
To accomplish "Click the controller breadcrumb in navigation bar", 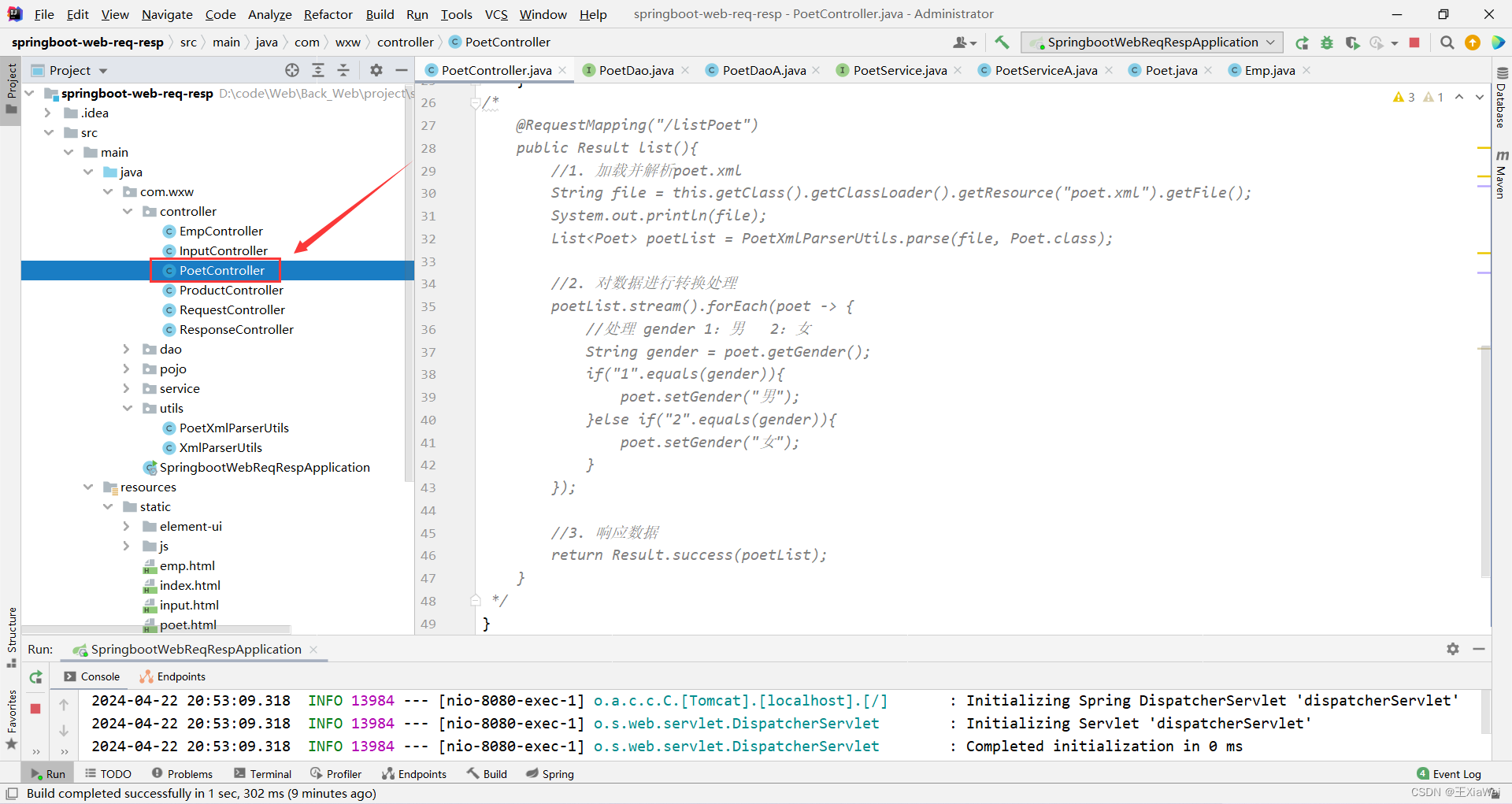I will [x=405, y=43].
